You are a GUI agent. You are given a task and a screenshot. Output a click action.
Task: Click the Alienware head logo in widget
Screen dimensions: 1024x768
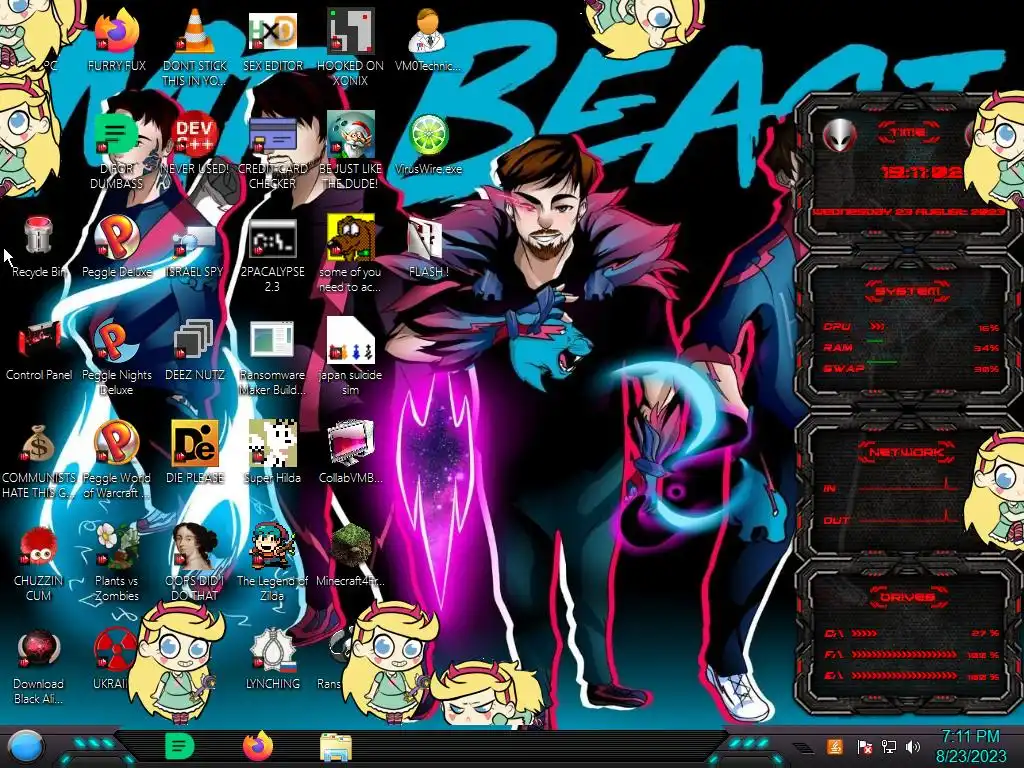[839, 136]
